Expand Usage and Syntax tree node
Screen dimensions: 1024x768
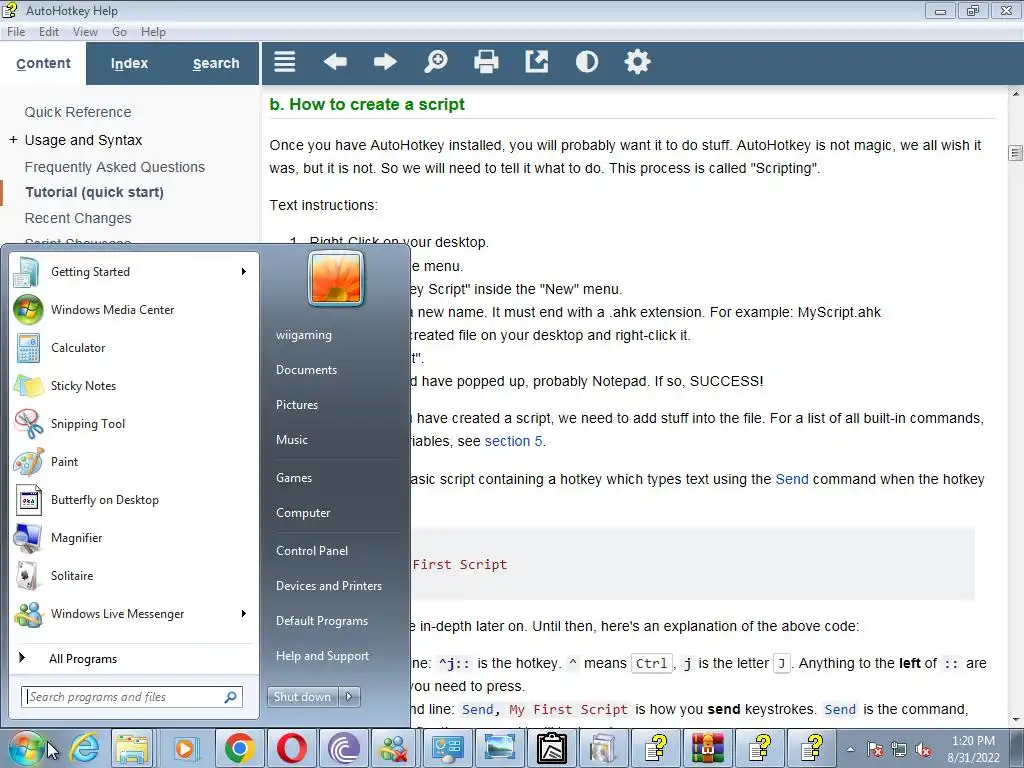click(13, 140)
